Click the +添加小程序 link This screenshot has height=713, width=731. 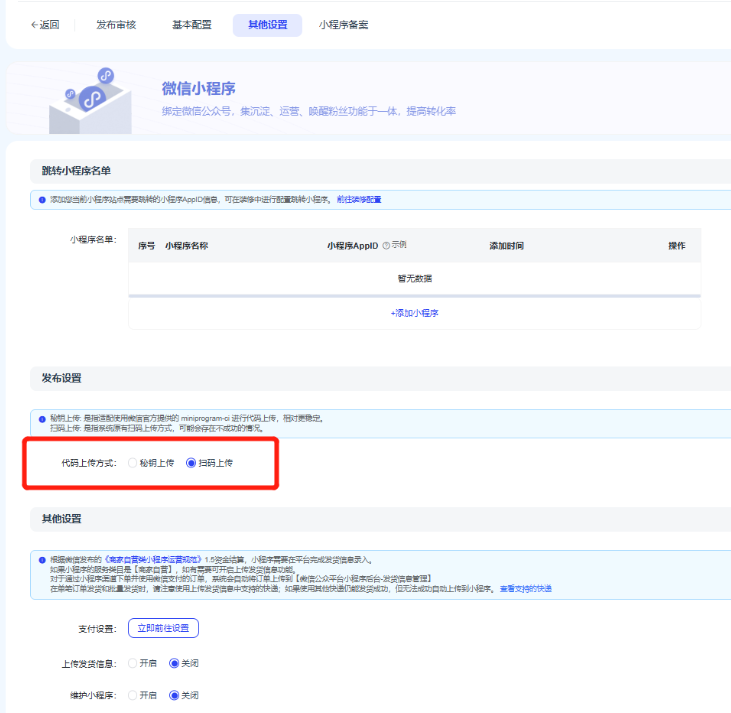click(414, 313)
